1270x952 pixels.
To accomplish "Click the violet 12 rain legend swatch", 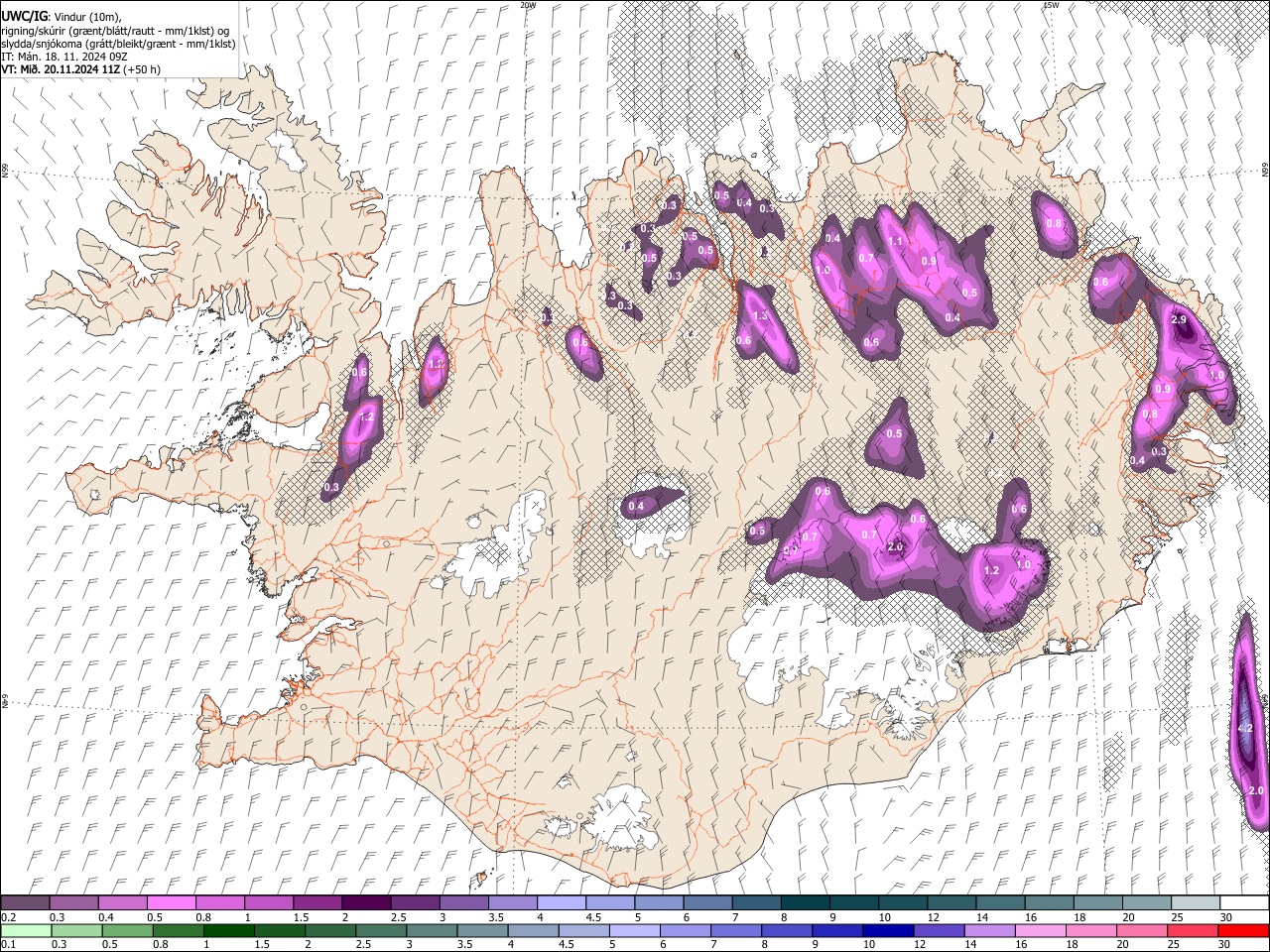I will coord(939,930).
